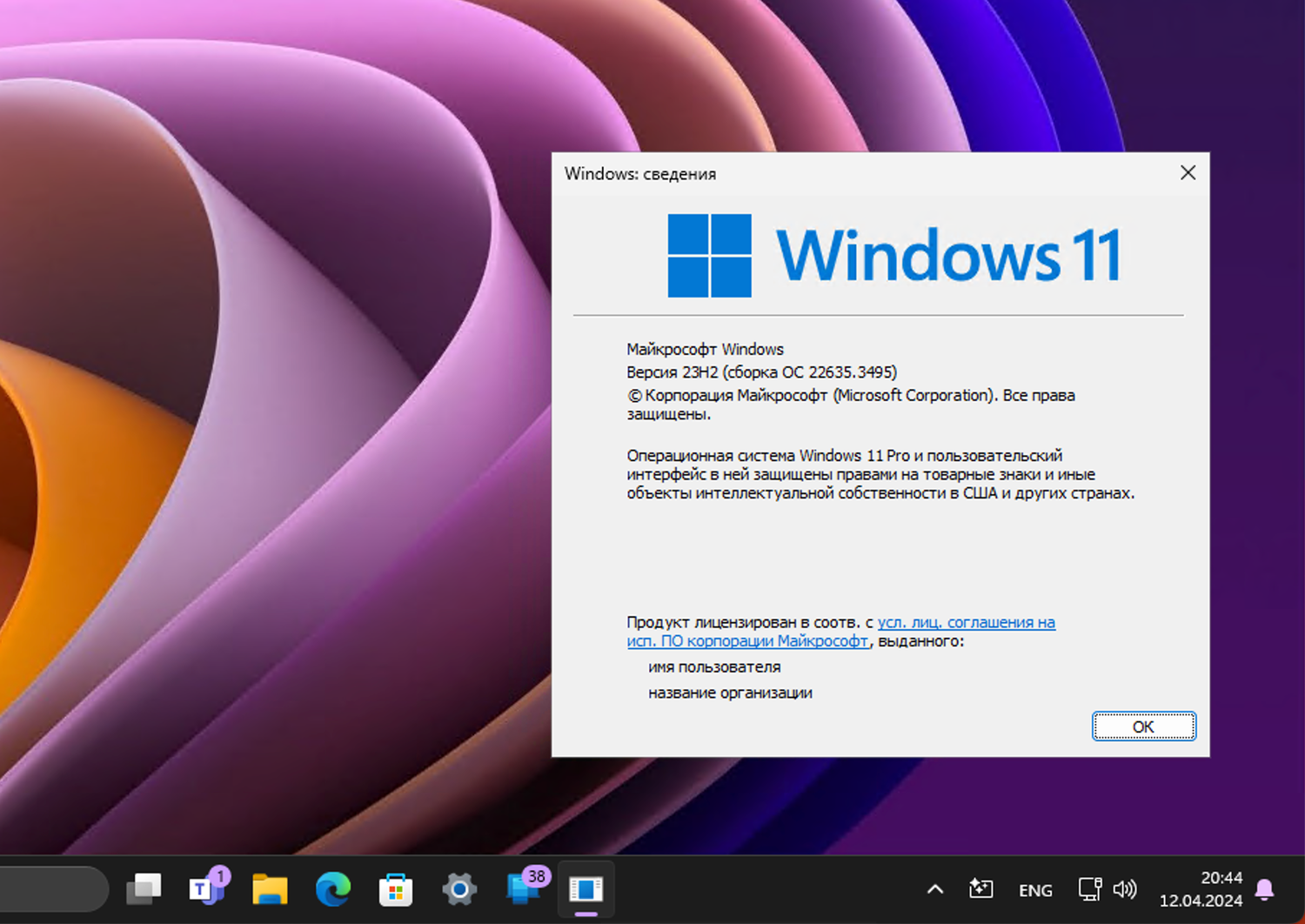The height and width of the screenshot is (924, 1305).
Task: Close the Windows: сведения dialog
Action: [1188, 172]
